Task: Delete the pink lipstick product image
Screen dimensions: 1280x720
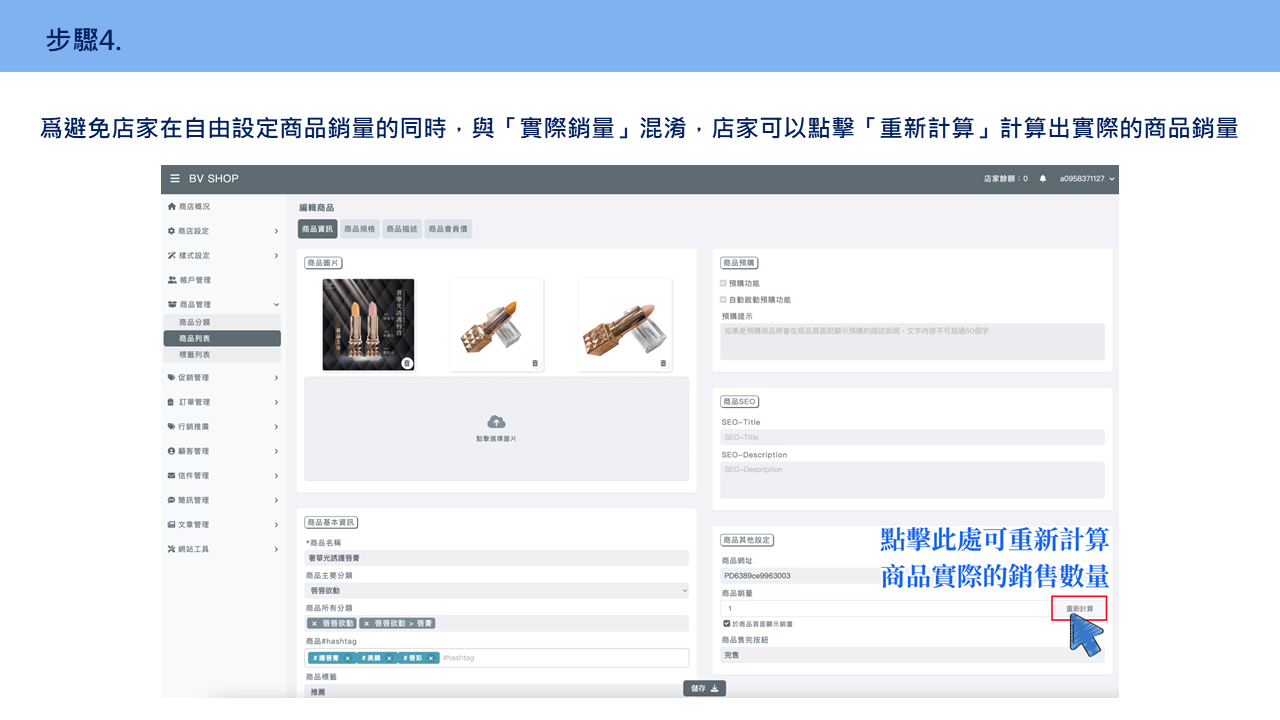Action: 663,363
